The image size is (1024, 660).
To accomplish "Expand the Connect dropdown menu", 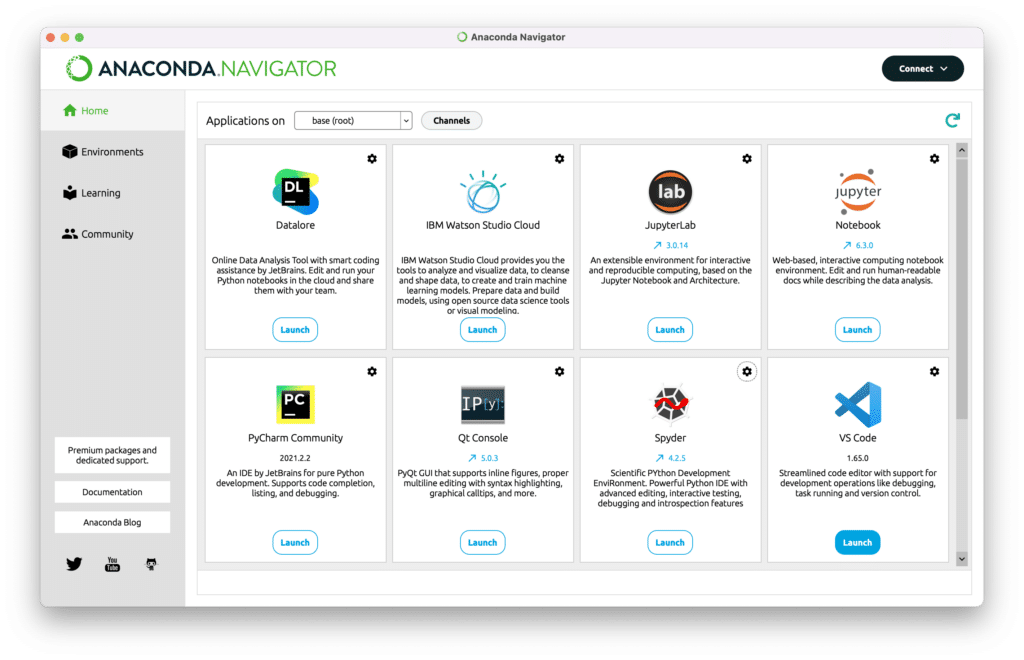I will click(x=923, y=69).
